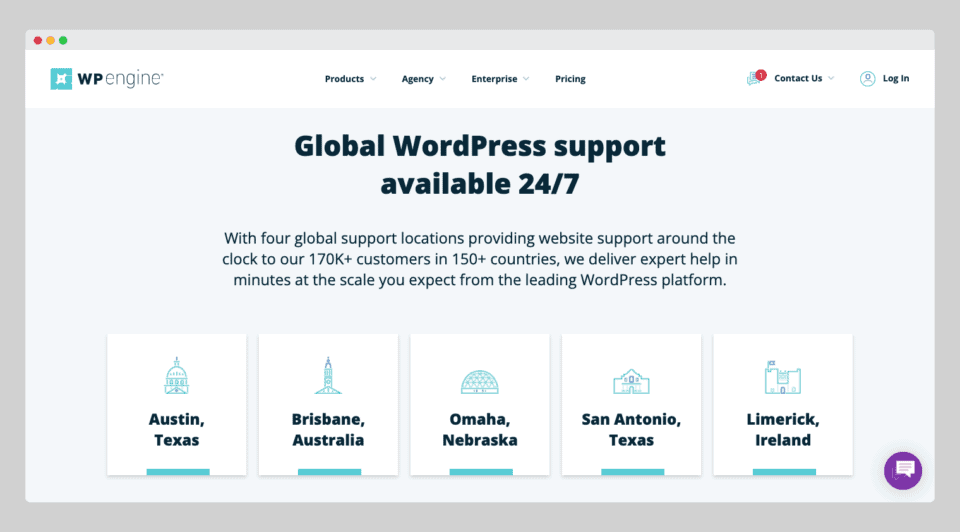This screenshot has width=960, height=532.
Task: Click the Omaha dome icon
Action: click(479, 381)
